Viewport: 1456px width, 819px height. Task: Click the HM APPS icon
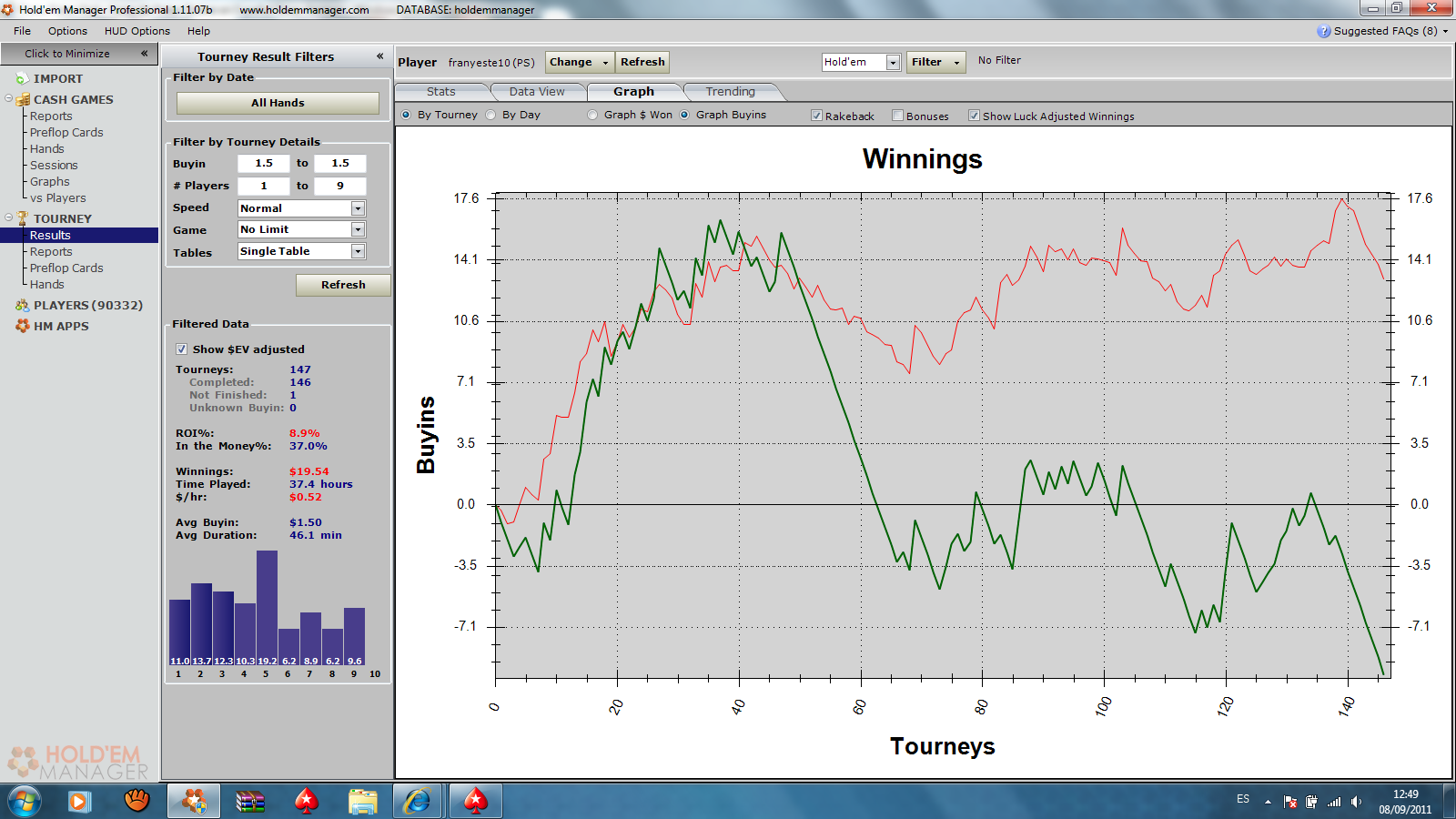(x=22, y=326)
